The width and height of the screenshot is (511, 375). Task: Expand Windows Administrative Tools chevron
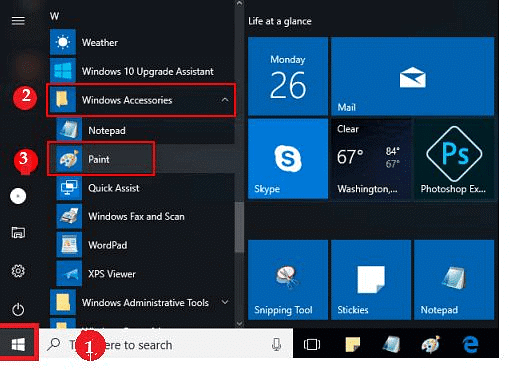click(x=225, y=302)
